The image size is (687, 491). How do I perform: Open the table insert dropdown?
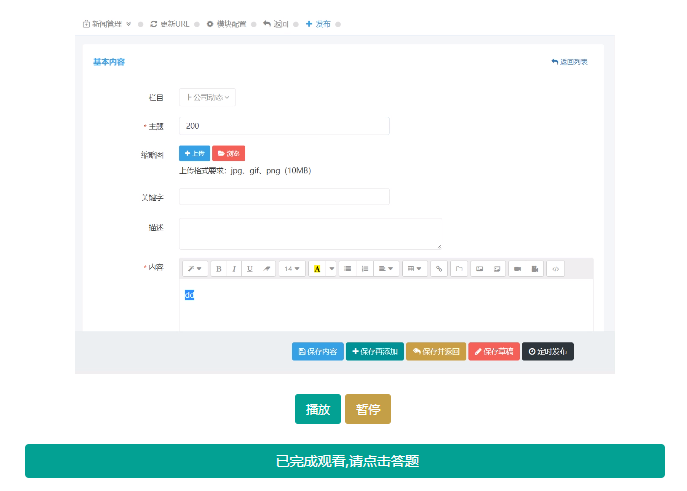[413, 268]
